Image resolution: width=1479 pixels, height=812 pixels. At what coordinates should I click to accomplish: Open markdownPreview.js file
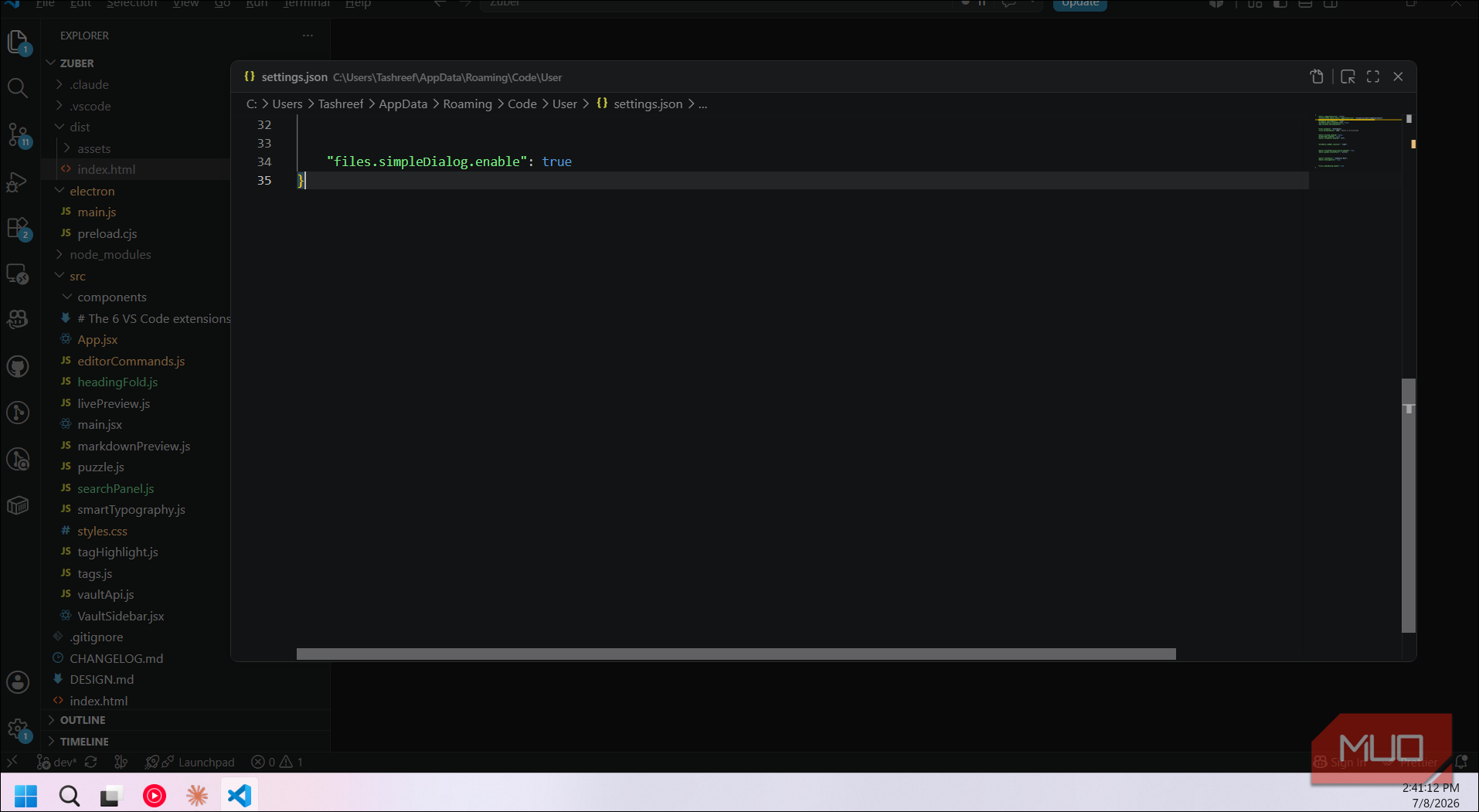134,446
